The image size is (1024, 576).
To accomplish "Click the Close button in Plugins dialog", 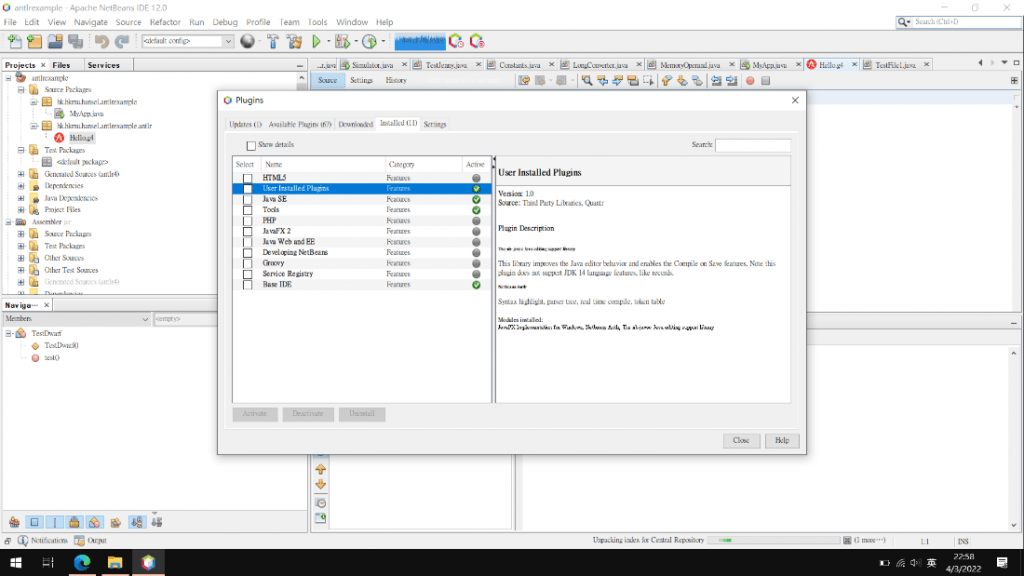I will (740, 440).
